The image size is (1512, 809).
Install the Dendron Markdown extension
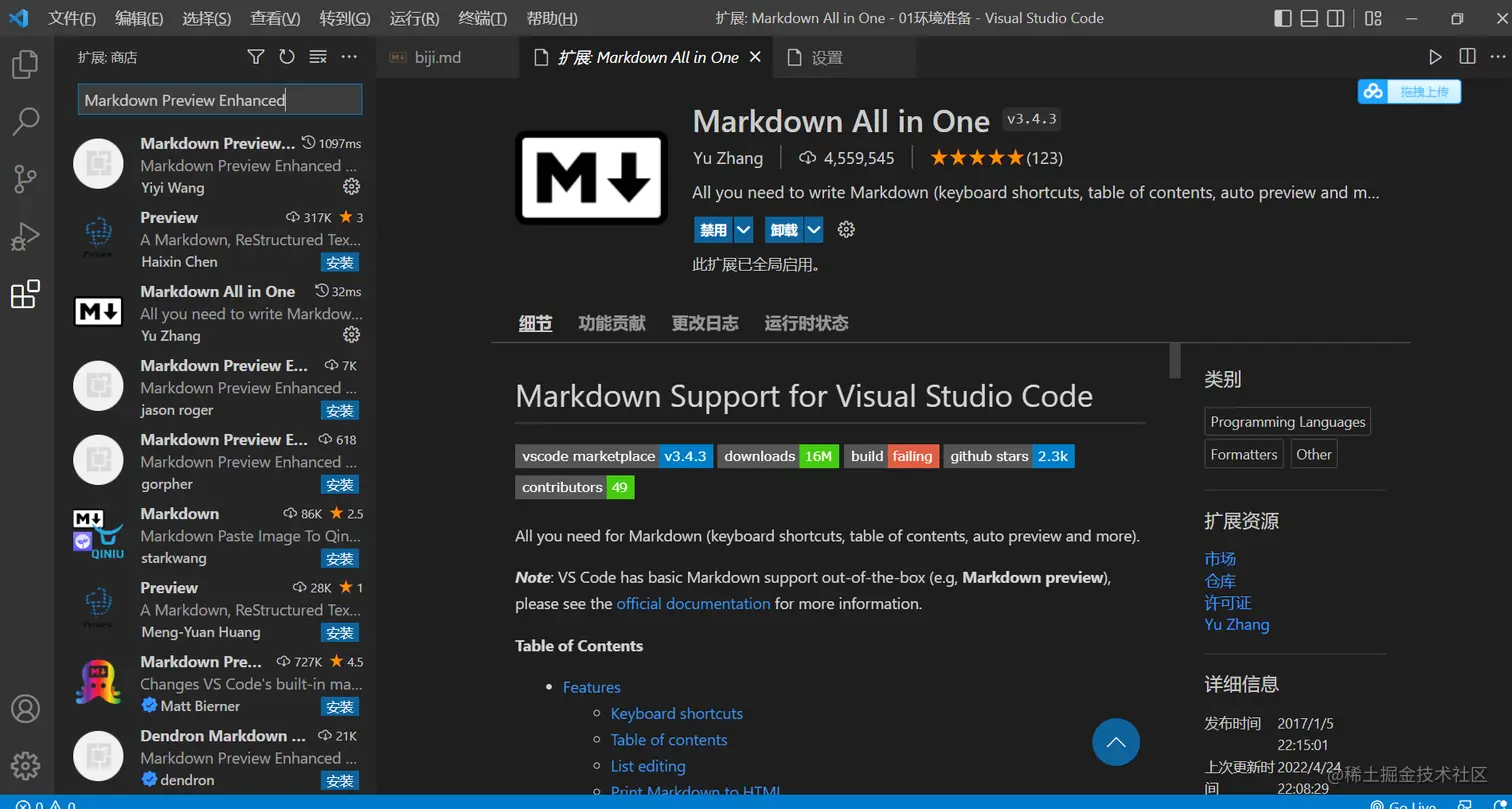click(x=340, y=781)
